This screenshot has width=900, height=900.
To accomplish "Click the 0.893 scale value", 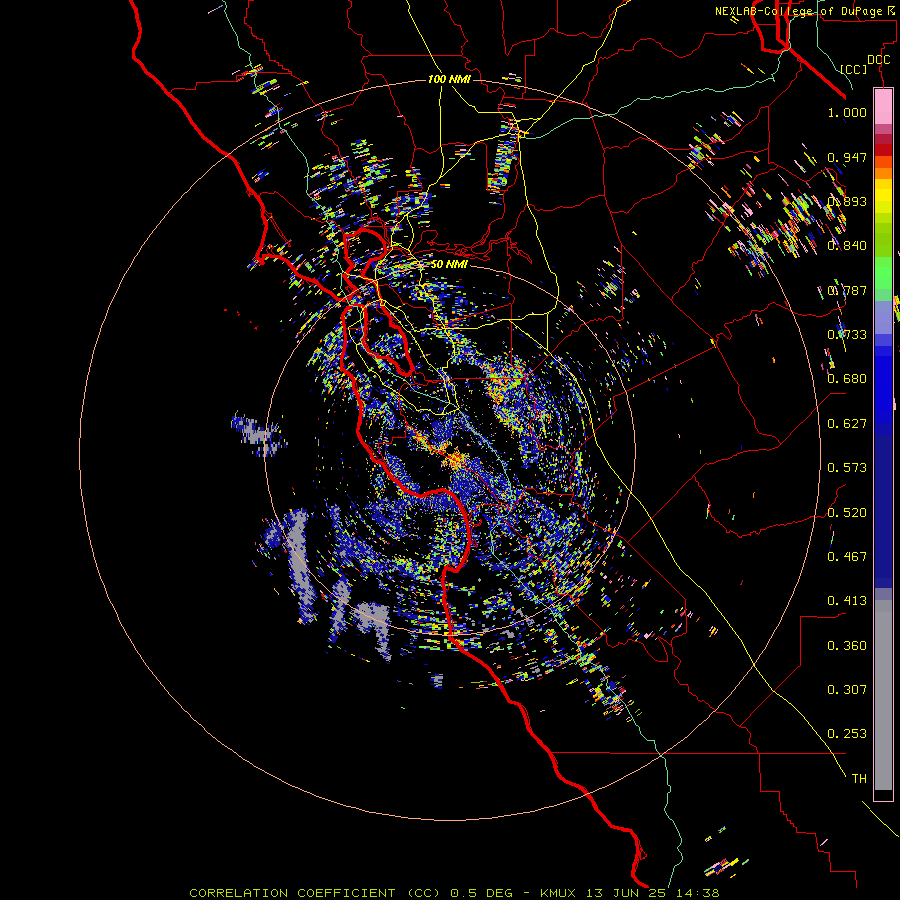I will tap(847, 201).
